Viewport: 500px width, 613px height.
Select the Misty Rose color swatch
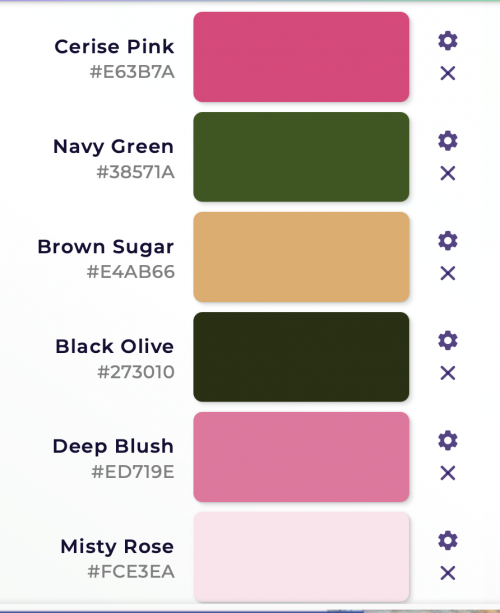pyautogui.click(x=301, y=557)
